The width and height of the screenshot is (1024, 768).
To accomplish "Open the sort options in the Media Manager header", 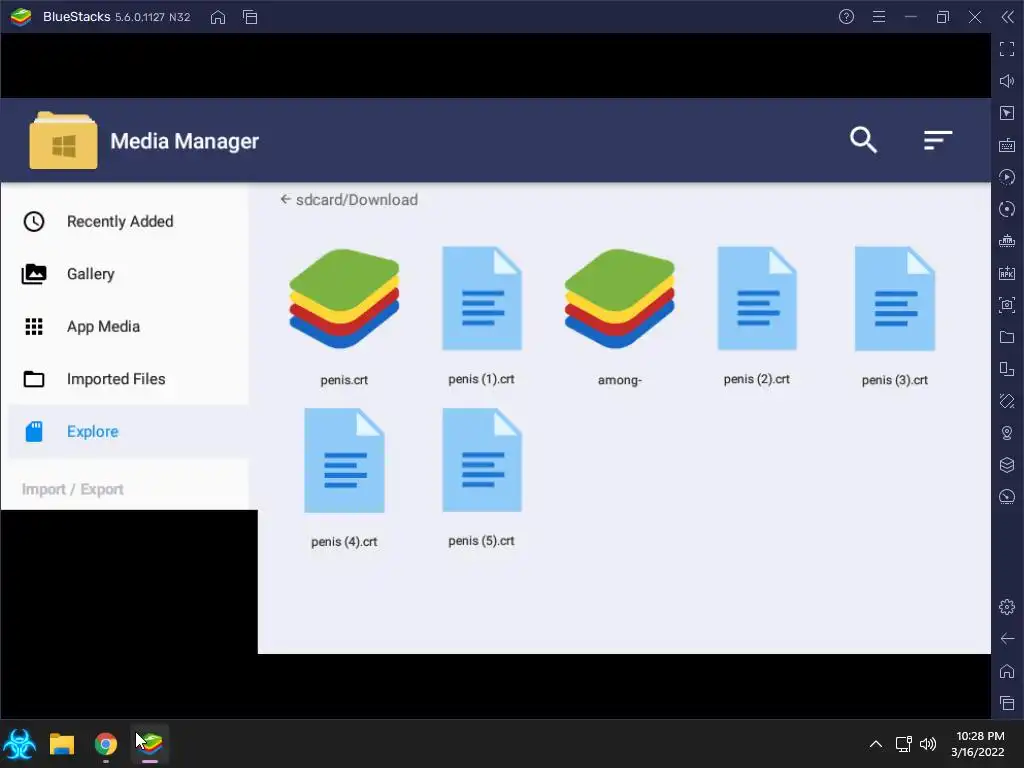I will point(938,140).
